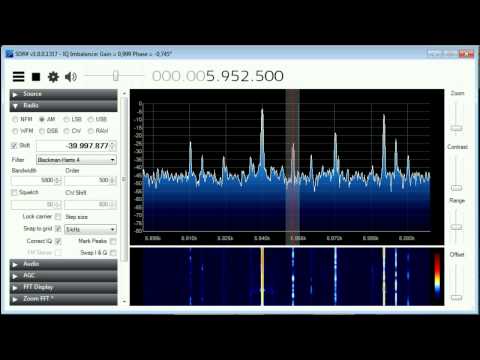Click the Bandwidth input field
Viewport: 480px width, 360px height.
pyautogui.click(x=33, y=180)
